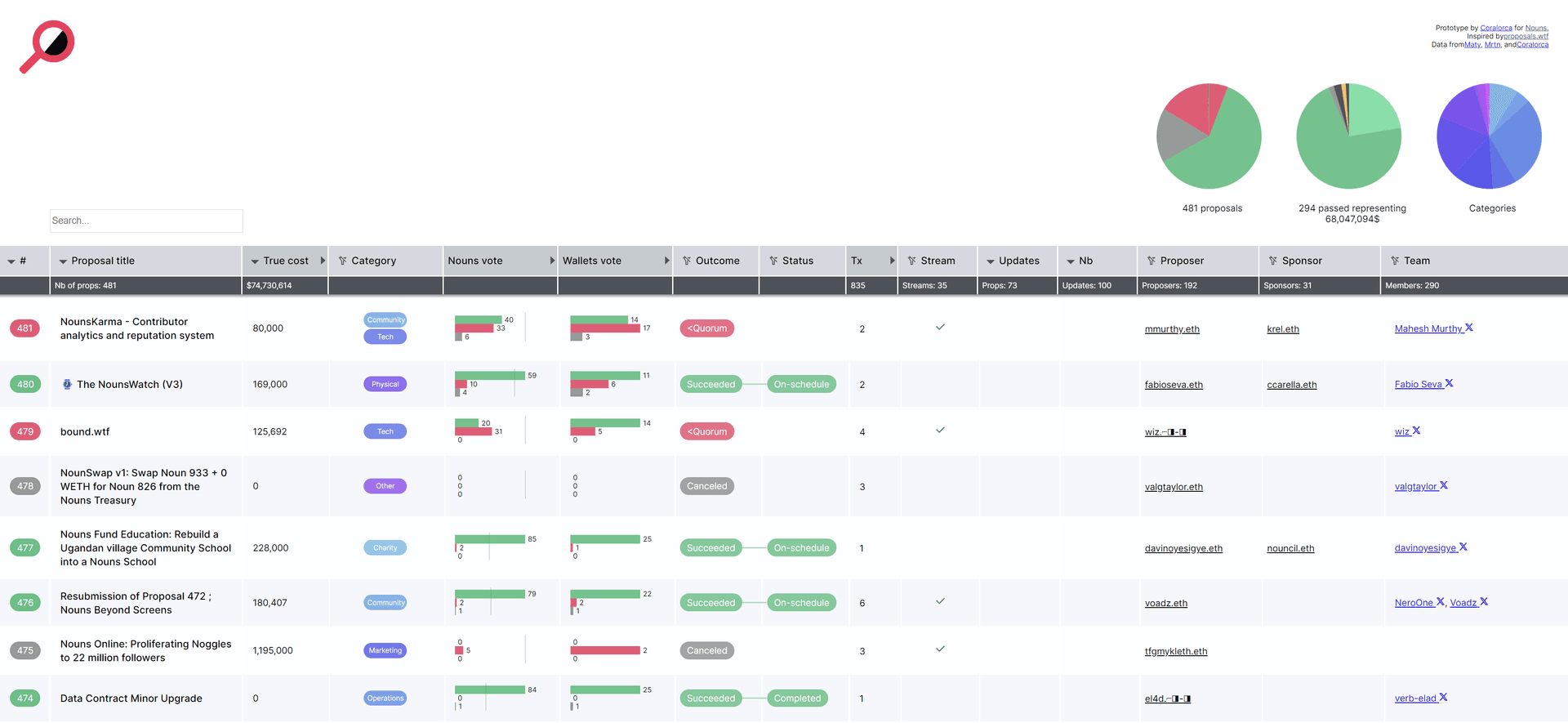Click the Stream checkmark for proposal 476
Image resolution: width=1568 pixels, height=723 pixels.
pyautogui.click(x=940, y=601)
